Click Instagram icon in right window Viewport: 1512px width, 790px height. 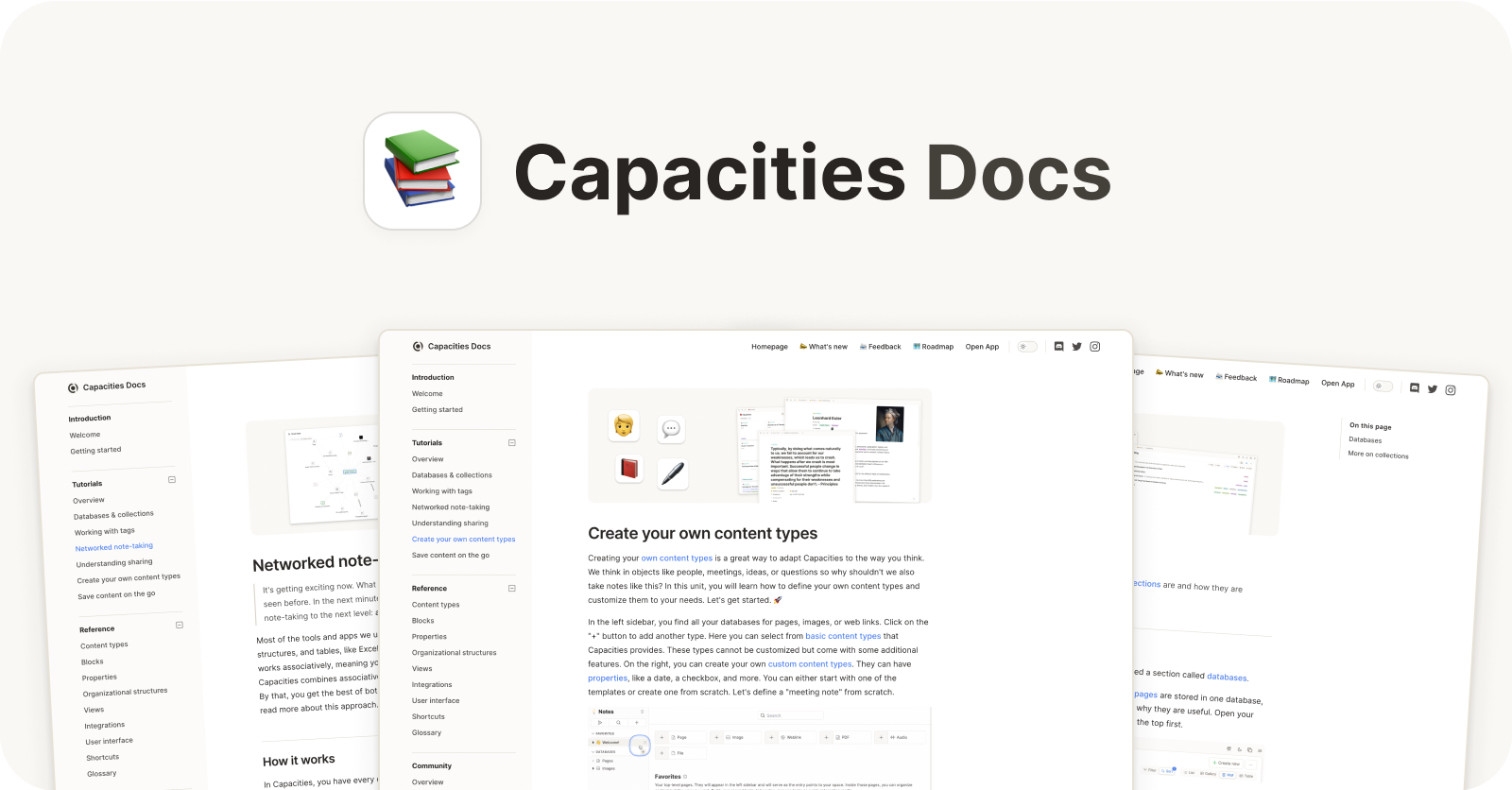click(x=1451, y=390)
